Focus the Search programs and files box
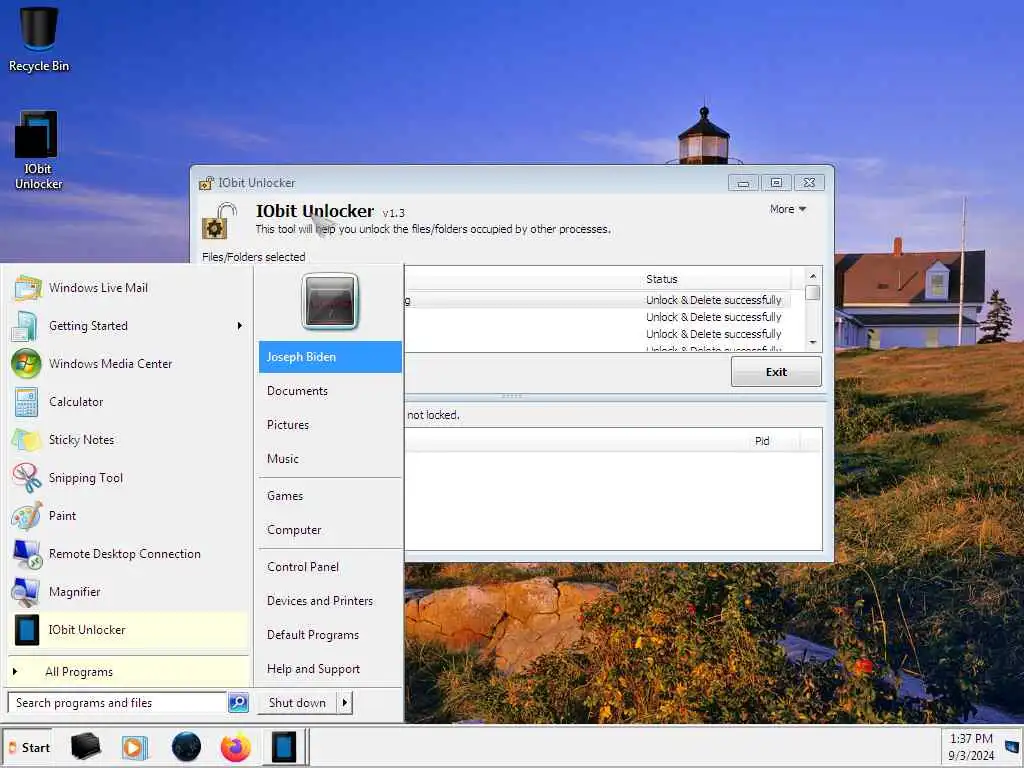The image size is (1024, 768). coord(118,703)
